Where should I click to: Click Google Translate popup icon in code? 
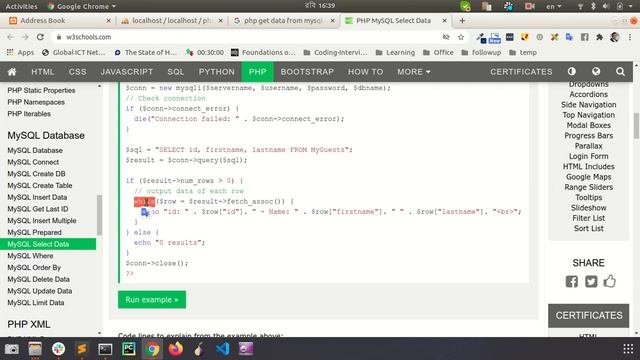coord(145,212)
